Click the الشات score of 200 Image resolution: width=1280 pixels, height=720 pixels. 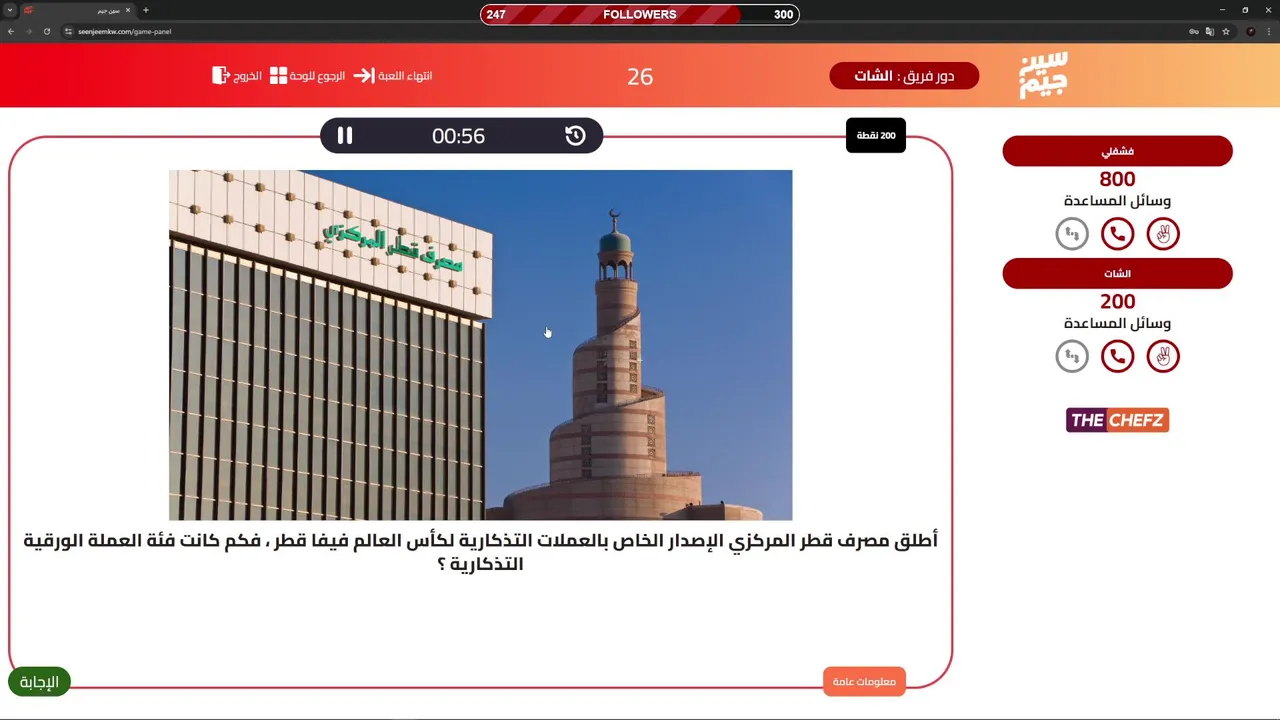coord(1117,301)
